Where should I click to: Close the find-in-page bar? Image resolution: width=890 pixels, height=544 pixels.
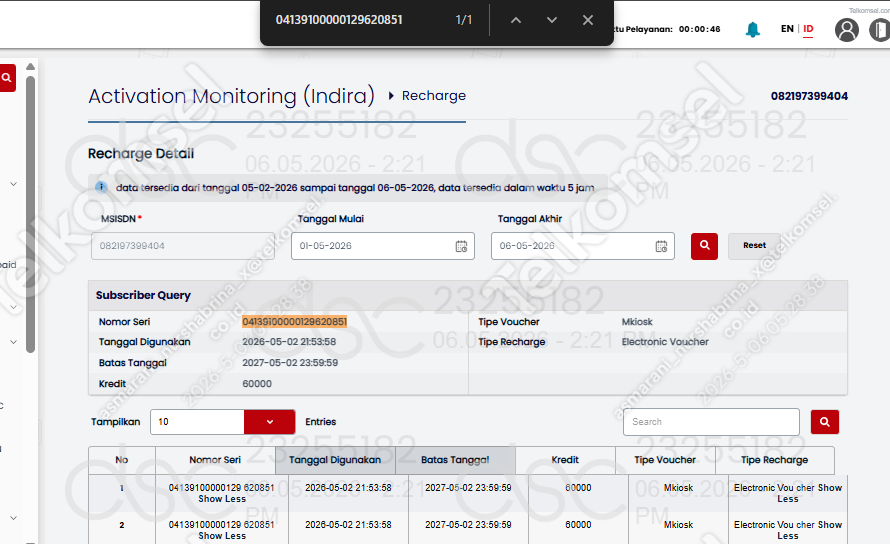[x=587, y=20]
